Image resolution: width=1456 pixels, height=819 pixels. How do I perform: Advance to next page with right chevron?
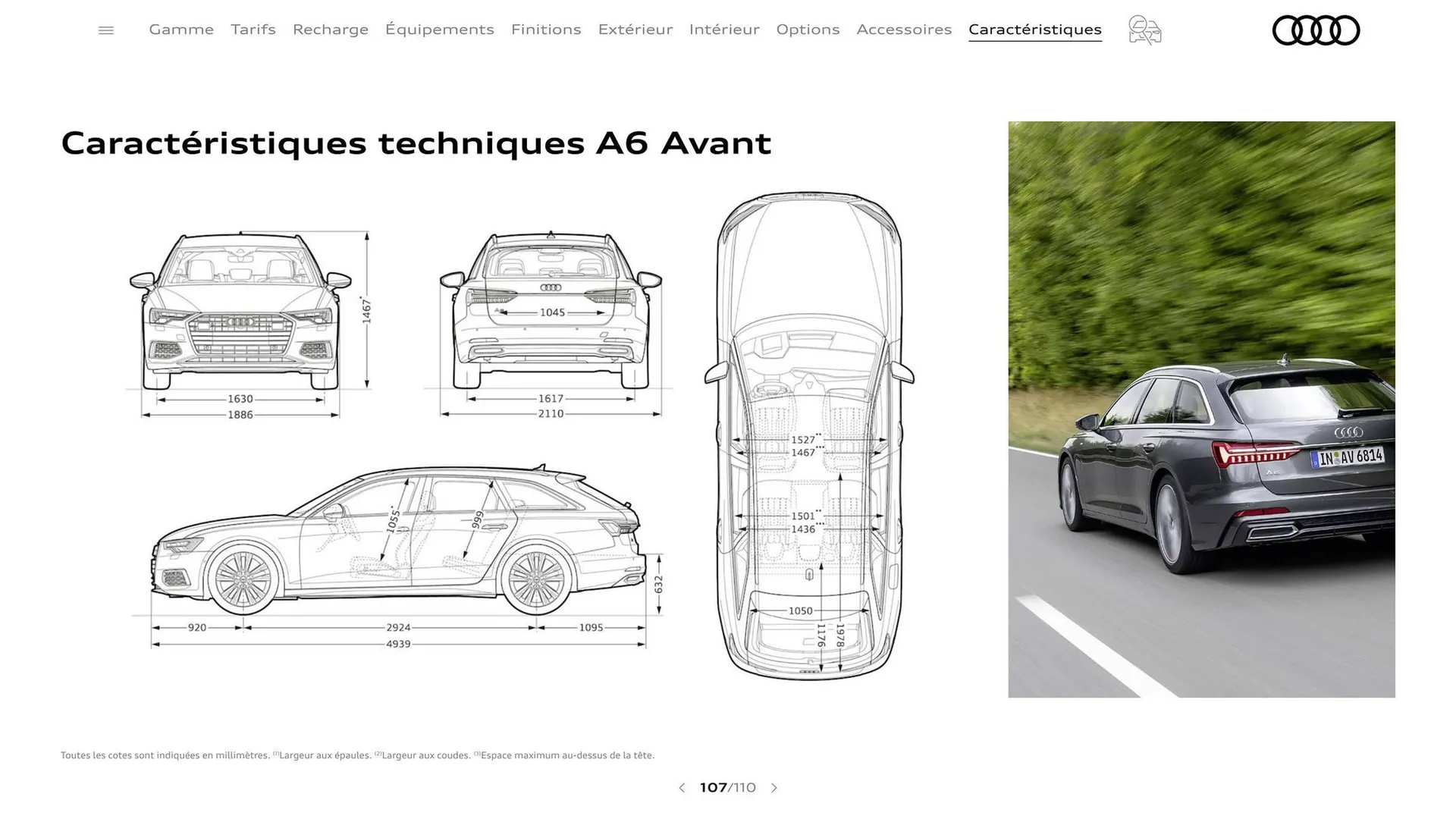click(x=774, y=788)
